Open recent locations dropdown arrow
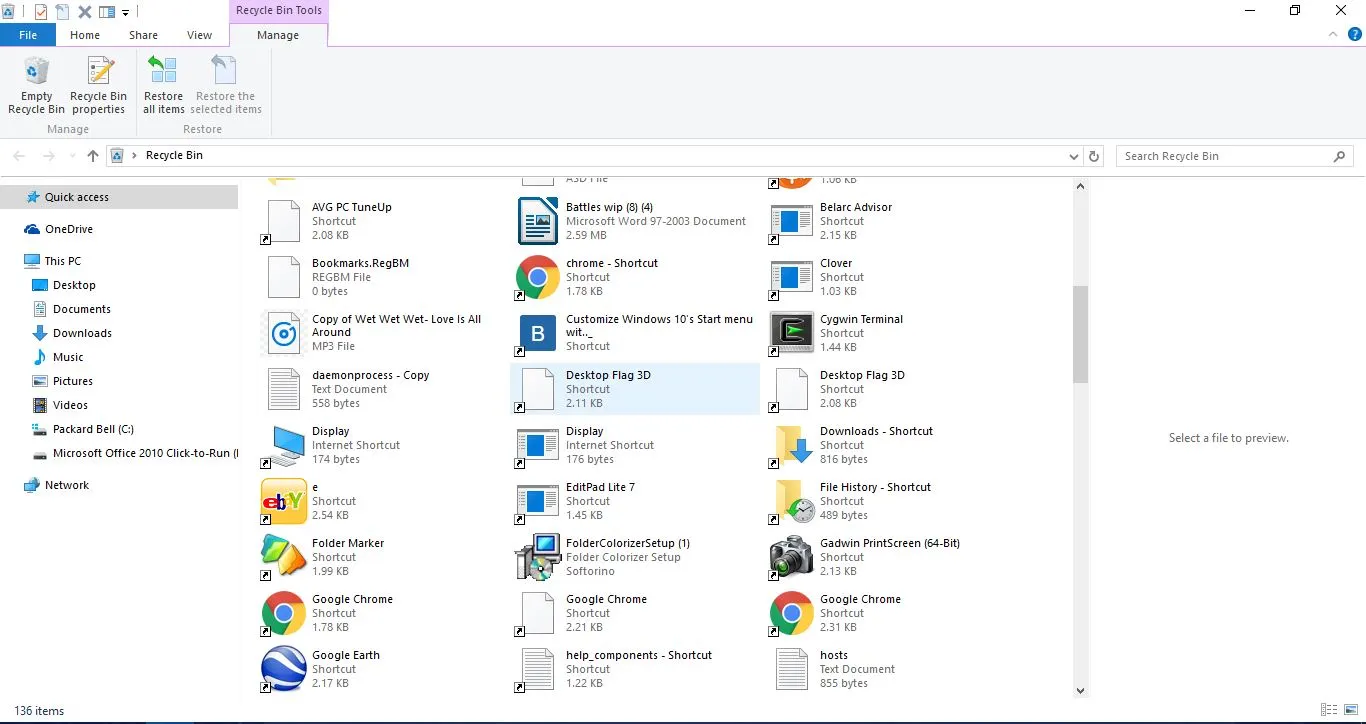This screenshot has height=724, width=1366. (x=71, y=156)
